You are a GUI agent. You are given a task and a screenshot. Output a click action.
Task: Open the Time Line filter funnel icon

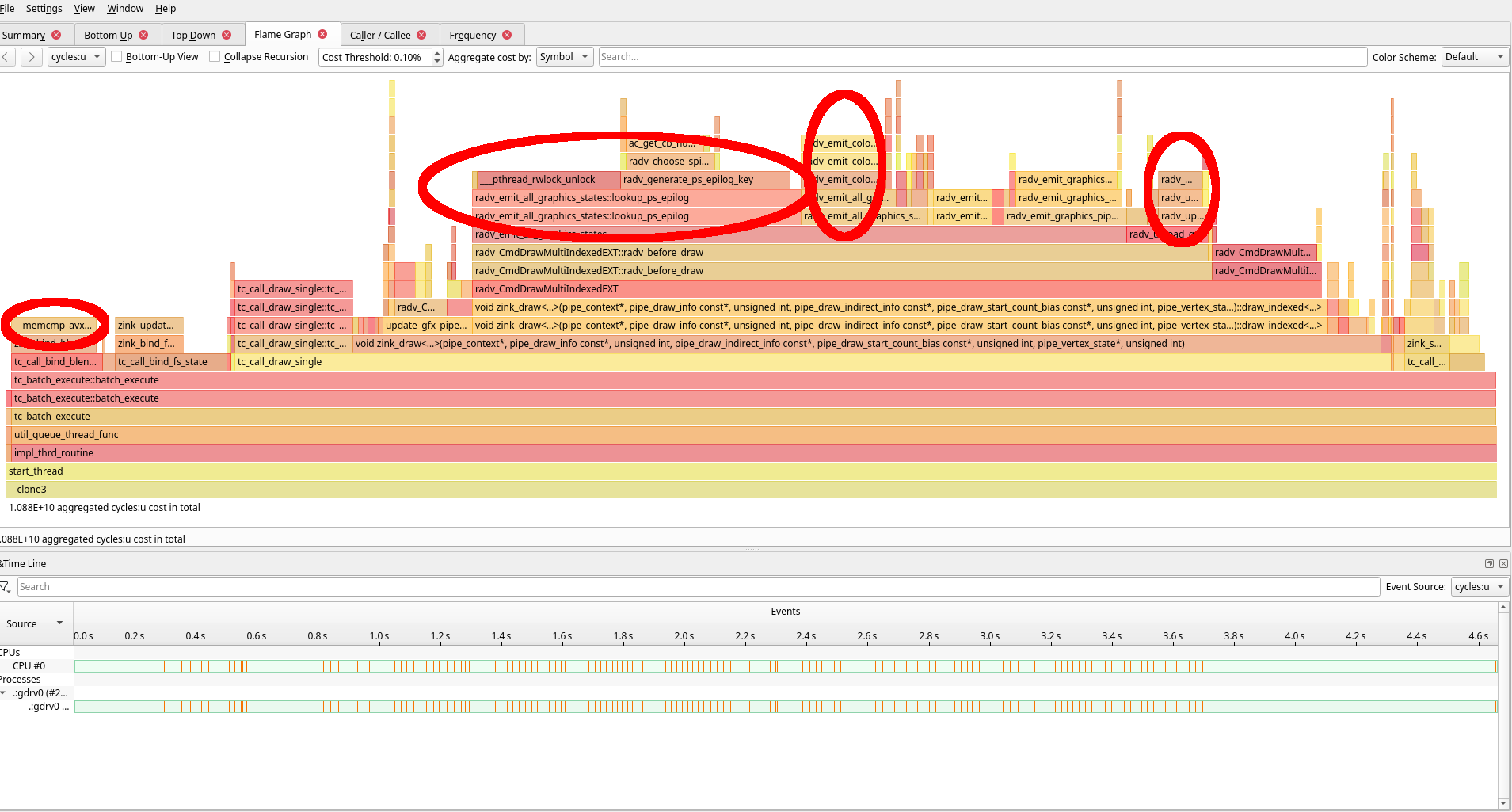point(6,587)
